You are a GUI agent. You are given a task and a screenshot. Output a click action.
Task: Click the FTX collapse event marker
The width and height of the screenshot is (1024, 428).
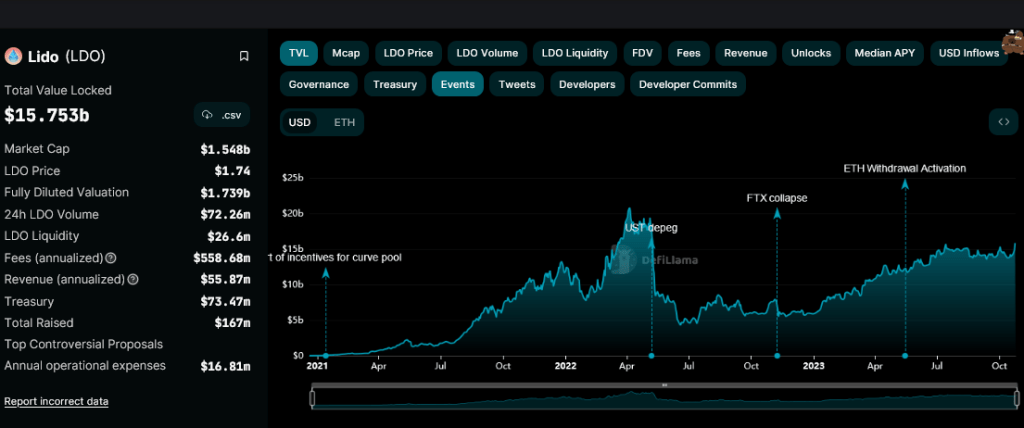[777, 355]
